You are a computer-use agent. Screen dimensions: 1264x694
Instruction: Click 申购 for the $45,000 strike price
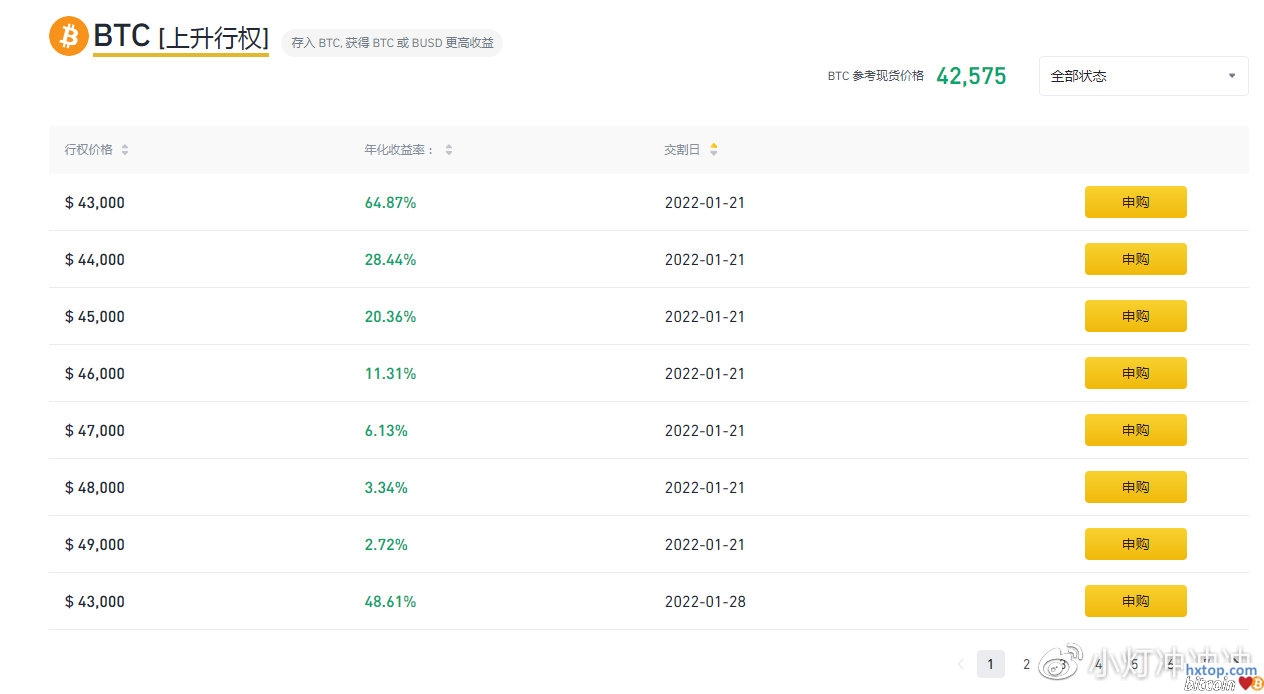coord(1135,316)
